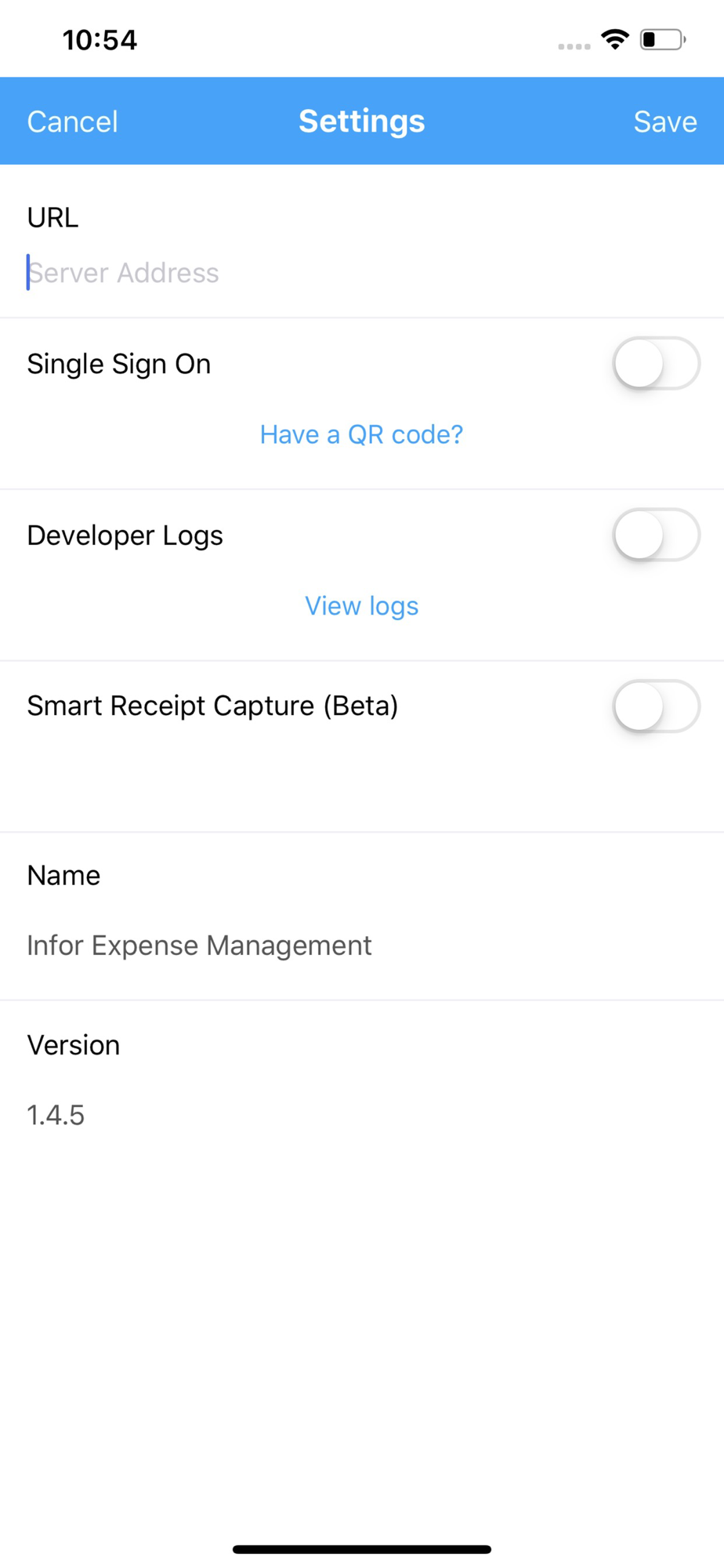Screen dimensions: 724x1568
Task: Tap the home indicator bar
Action: click(x=361, y=1549)
